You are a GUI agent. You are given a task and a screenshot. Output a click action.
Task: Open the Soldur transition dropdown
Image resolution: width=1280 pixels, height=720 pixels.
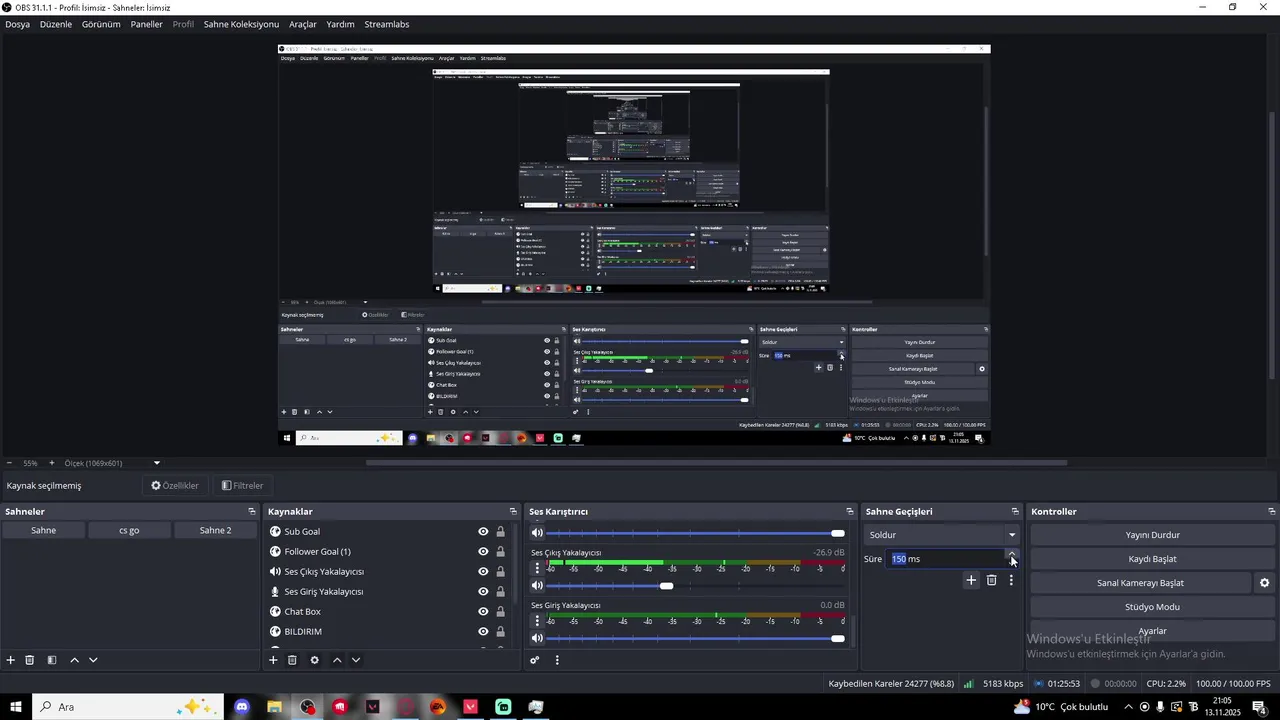(941, 535)
